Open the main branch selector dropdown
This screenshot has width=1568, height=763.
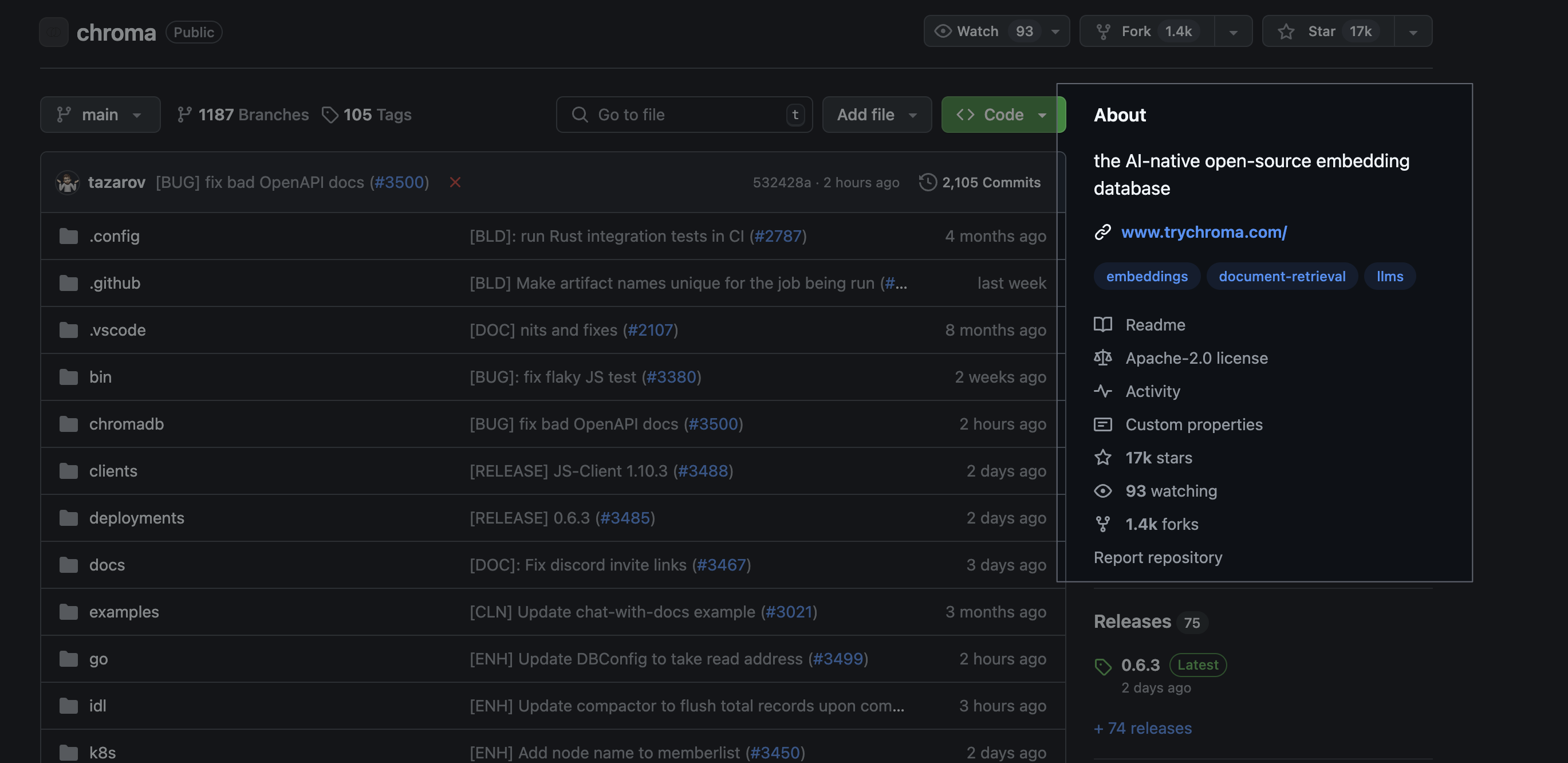[100, 115]
